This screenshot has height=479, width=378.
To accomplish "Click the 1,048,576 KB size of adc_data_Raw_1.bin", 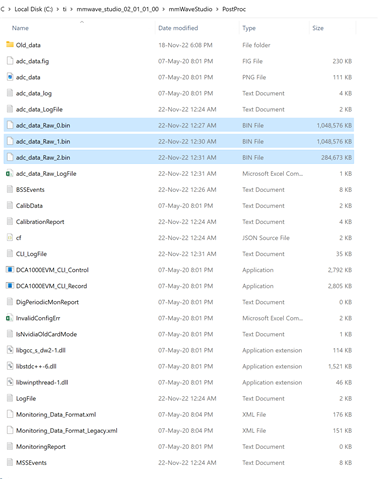I will [x=334, y=141].
